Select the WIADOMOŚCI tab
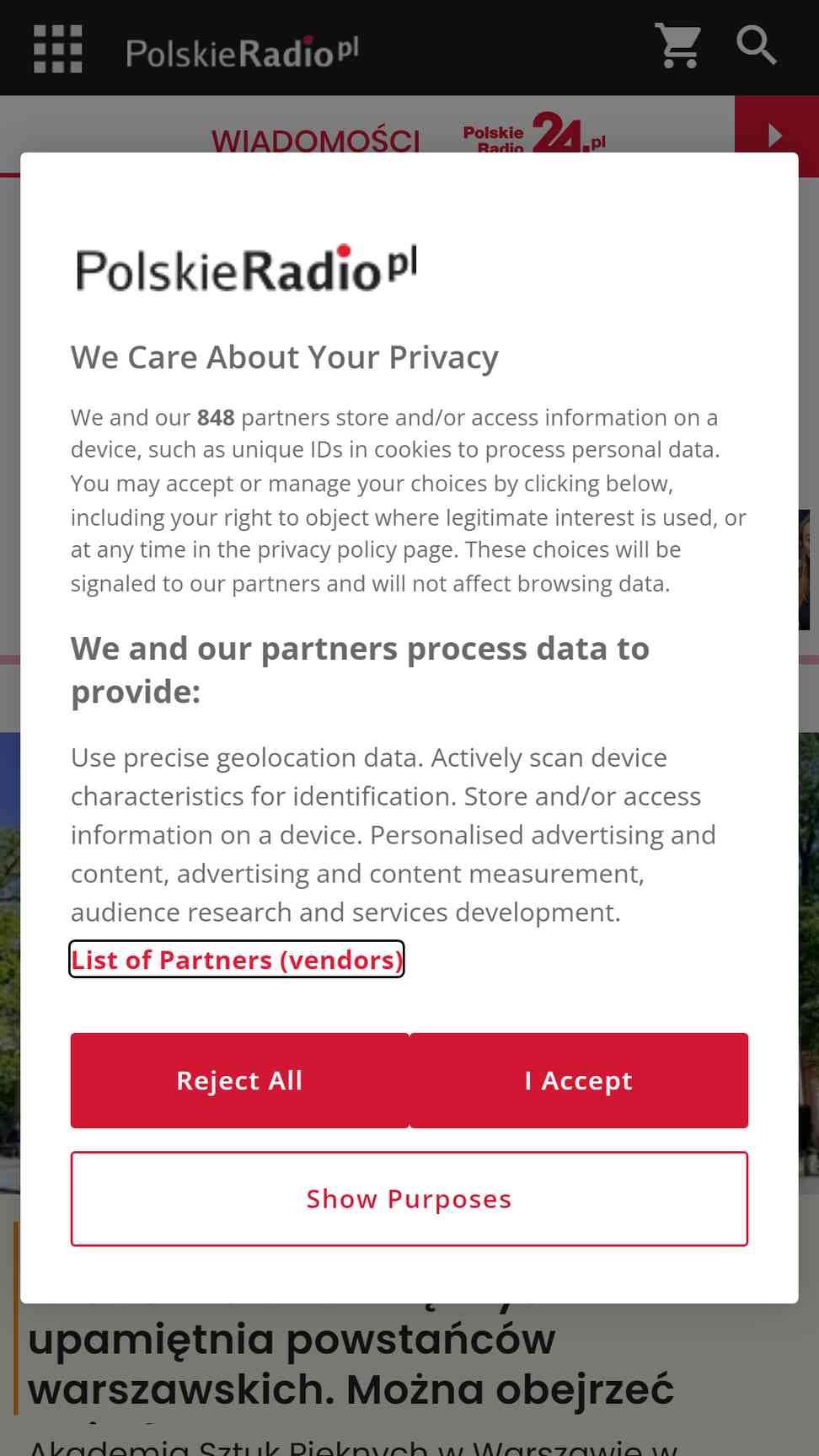Viewport: 819px width, 1456px height. click(316, 140)
